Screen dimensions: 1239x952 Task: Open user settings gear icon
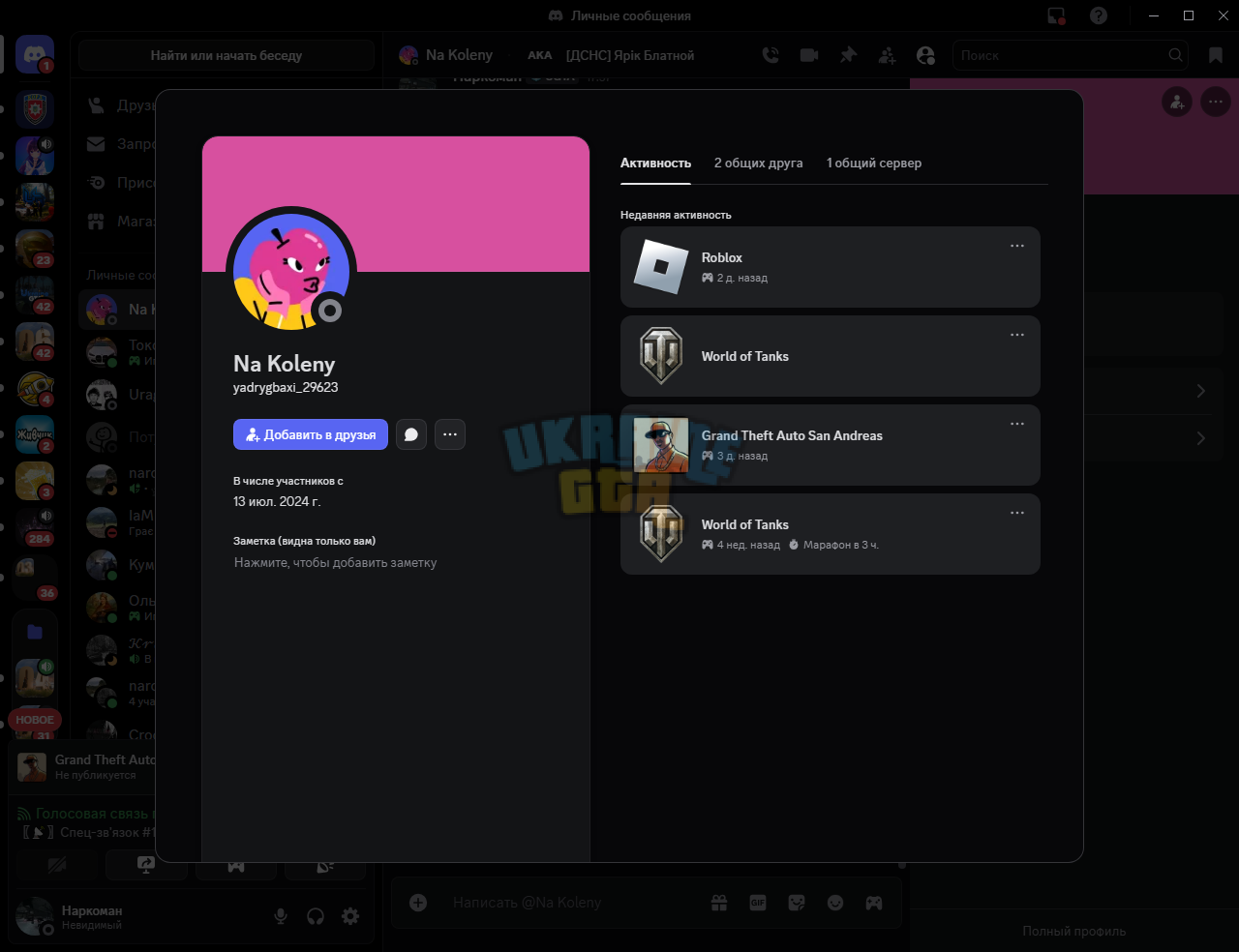point(350,915)
